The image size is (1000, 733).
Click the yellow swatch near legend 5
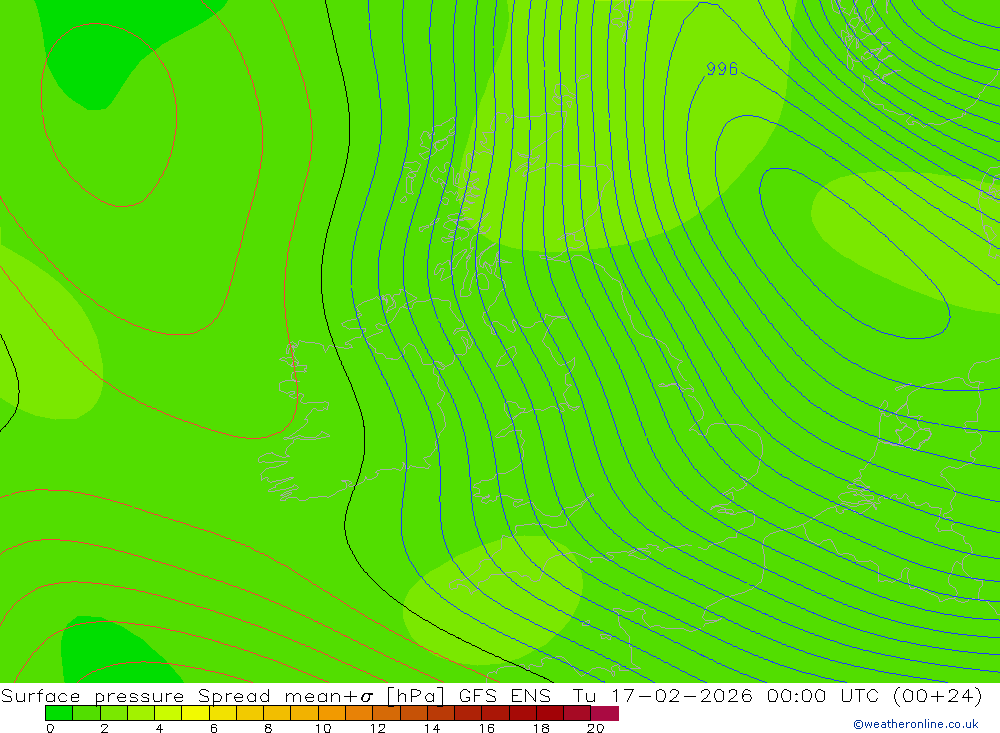point(195,713)
